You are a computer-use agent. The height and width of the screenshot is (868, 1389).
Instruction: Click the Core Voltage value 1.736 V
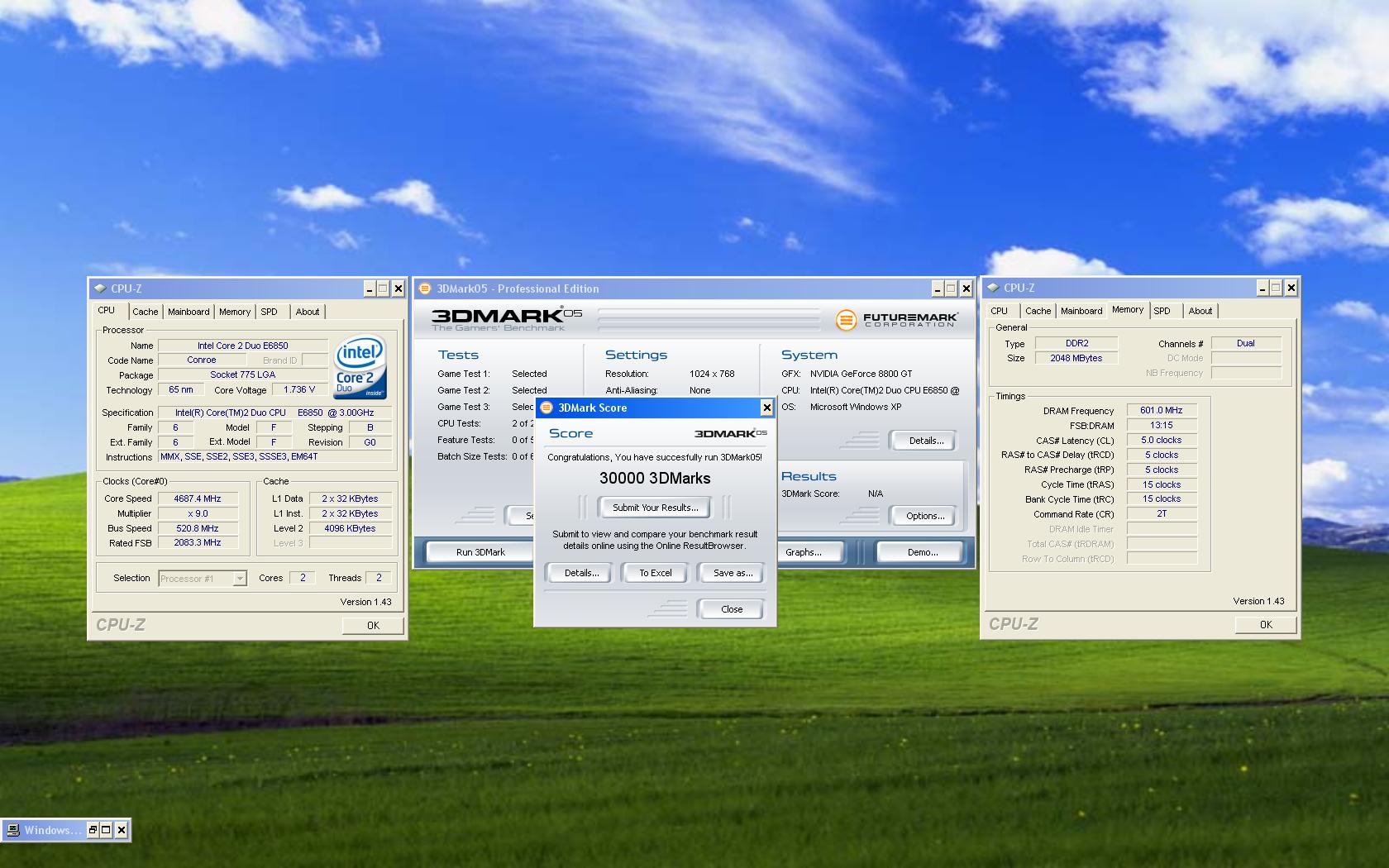point(298,389)
